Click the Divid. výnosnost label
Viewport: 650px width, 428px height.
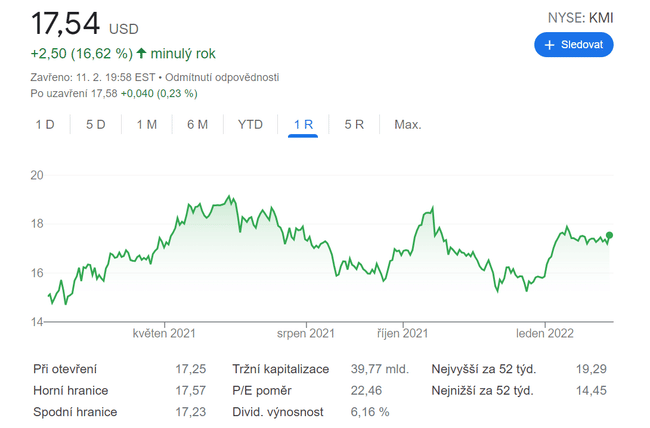coord(279,412)
